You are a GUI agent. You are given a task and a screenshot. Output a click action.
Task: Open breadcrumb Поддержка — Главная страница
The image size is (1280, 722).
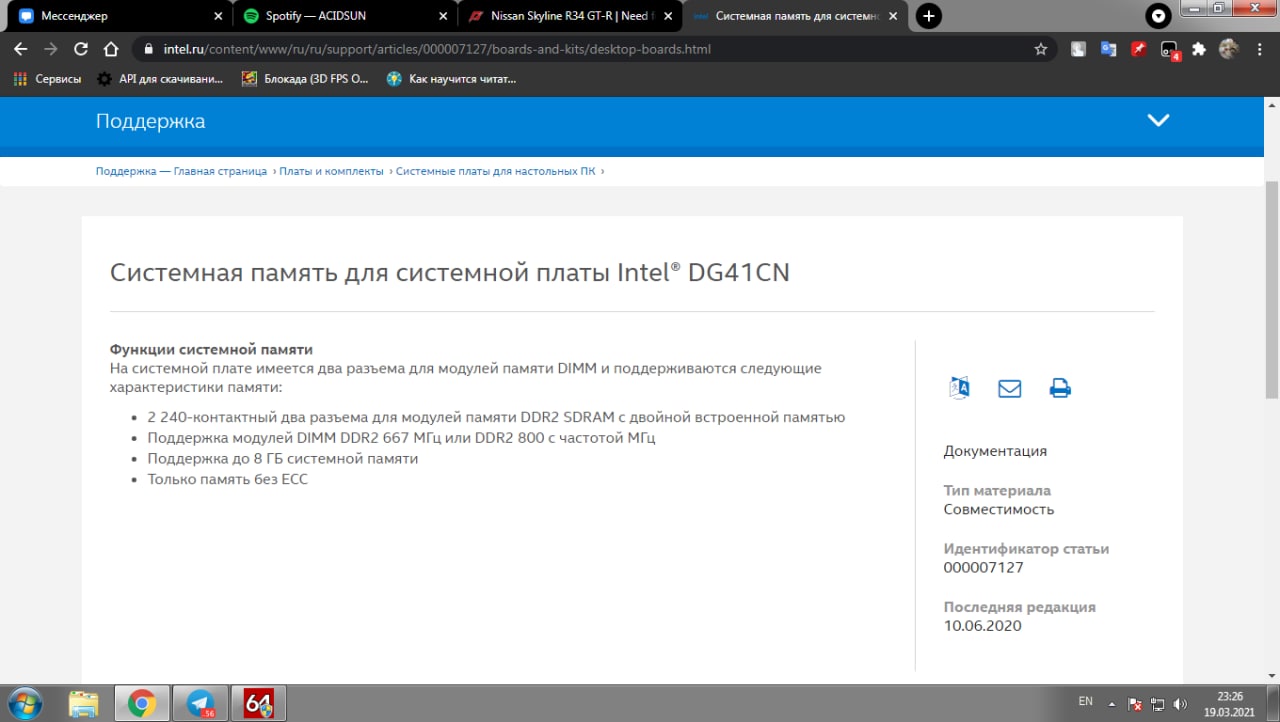(x=181, y=171)
